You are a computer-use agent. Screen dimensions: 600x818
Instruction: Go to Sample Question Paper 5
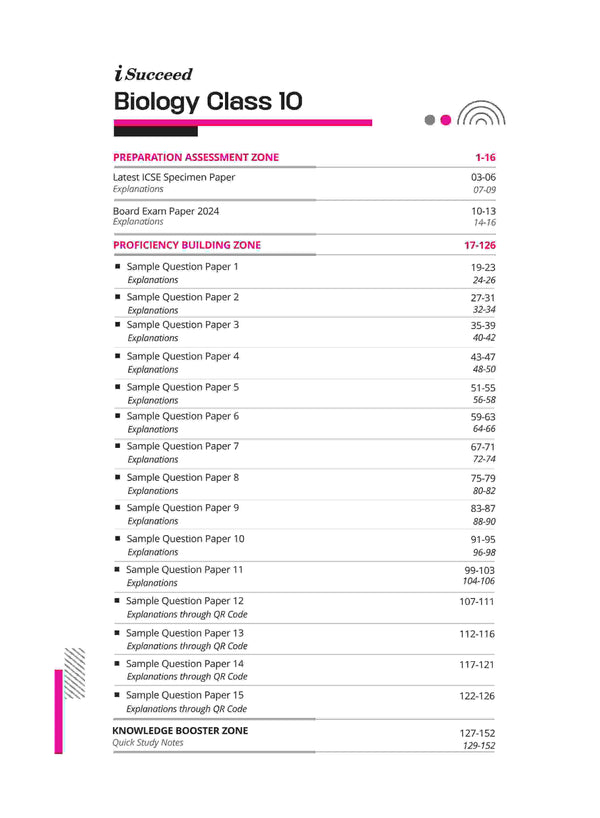(x=183, y=387)
